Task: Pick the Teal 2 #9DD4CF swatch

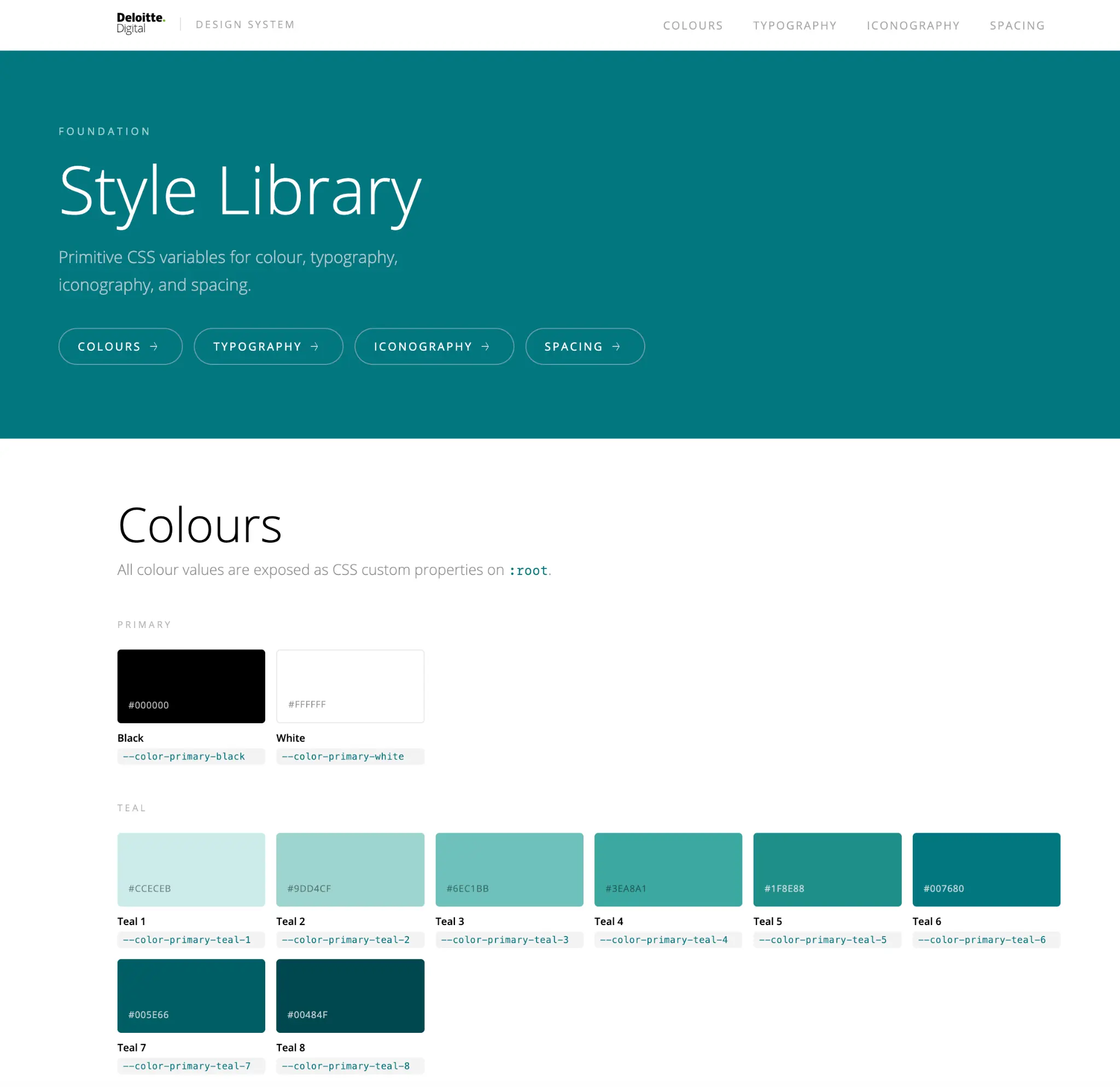Action: pos(351,869)
